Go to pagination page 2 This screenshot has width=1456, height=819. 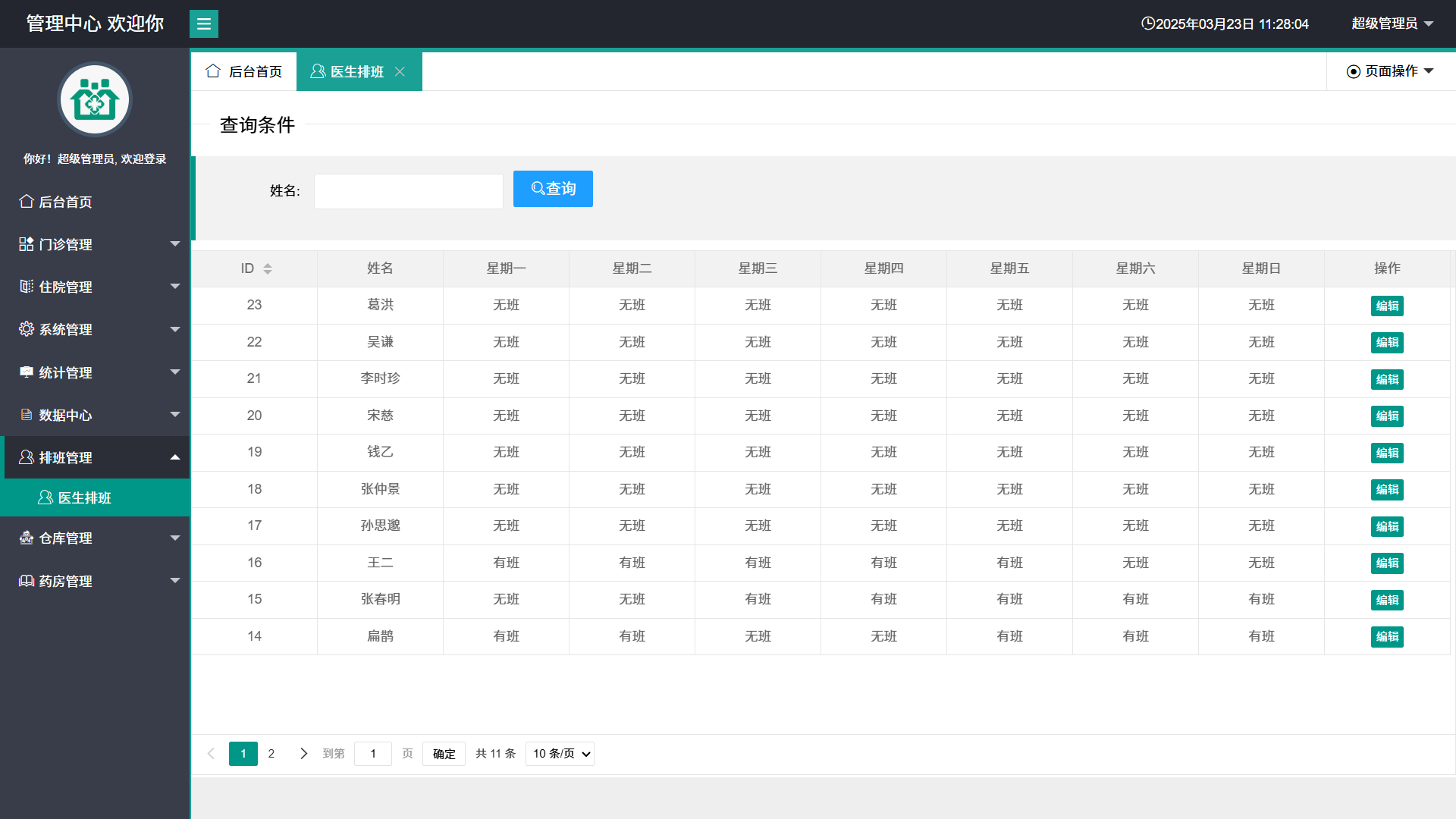coord(271,753)
